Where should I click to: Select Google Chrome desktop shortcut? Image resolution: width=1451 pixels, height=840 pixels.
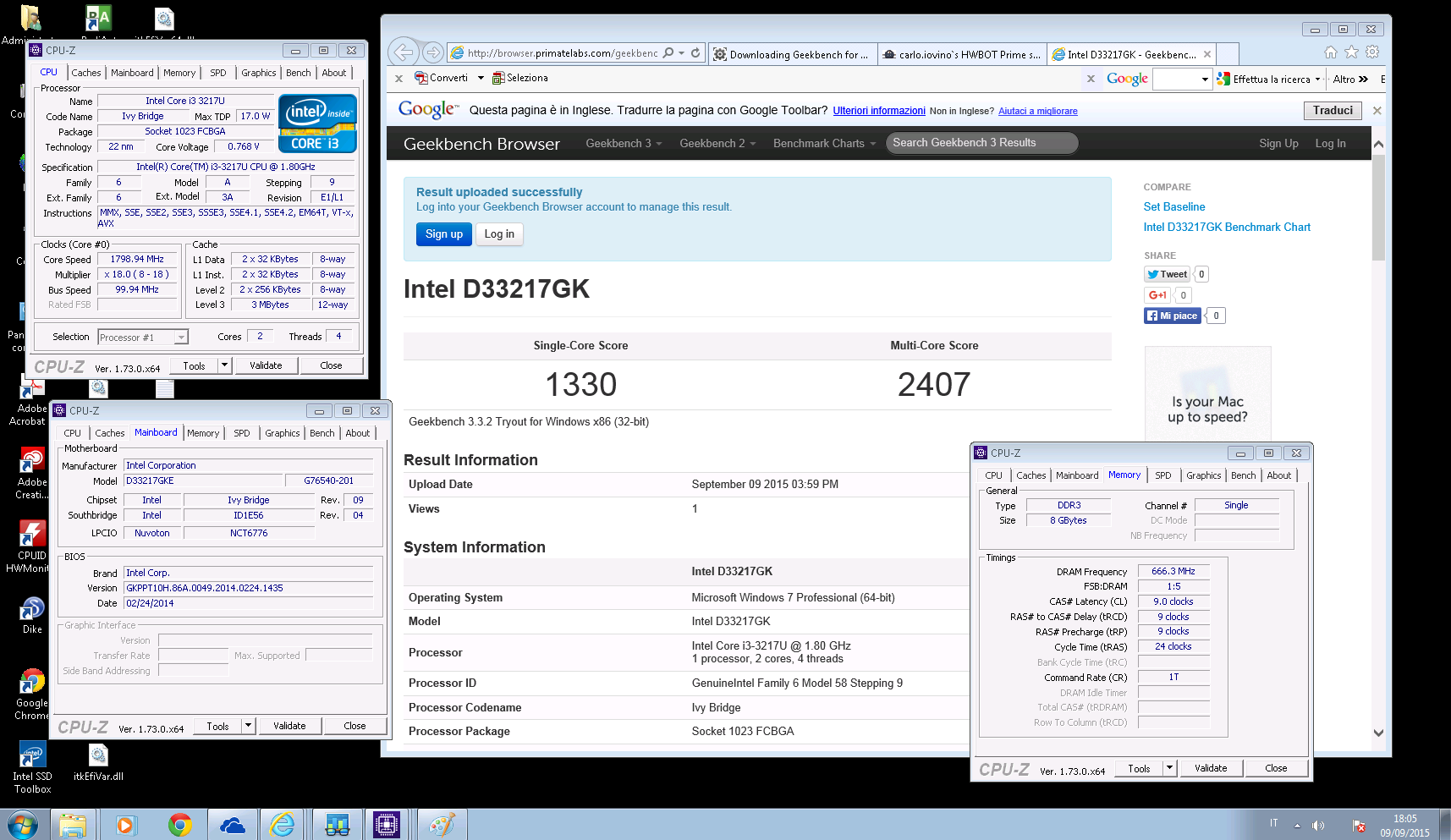point(32,695)
